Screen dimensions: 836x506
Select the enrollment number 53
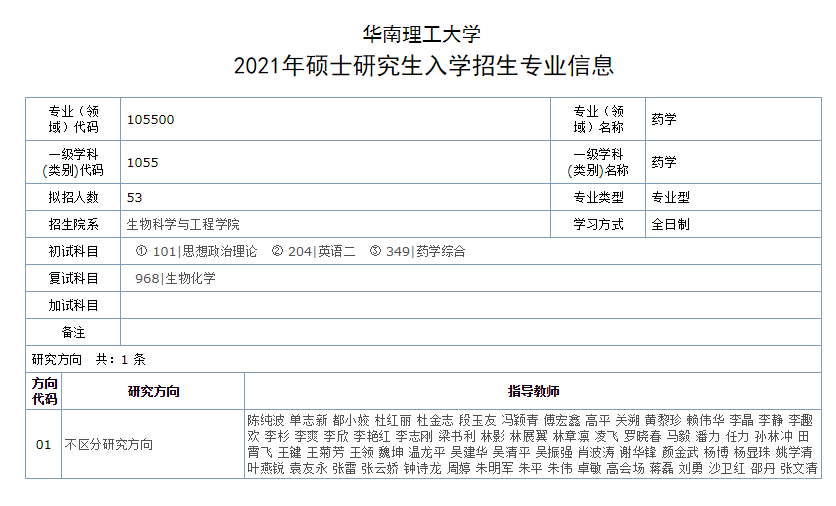[x=134, y=198]
